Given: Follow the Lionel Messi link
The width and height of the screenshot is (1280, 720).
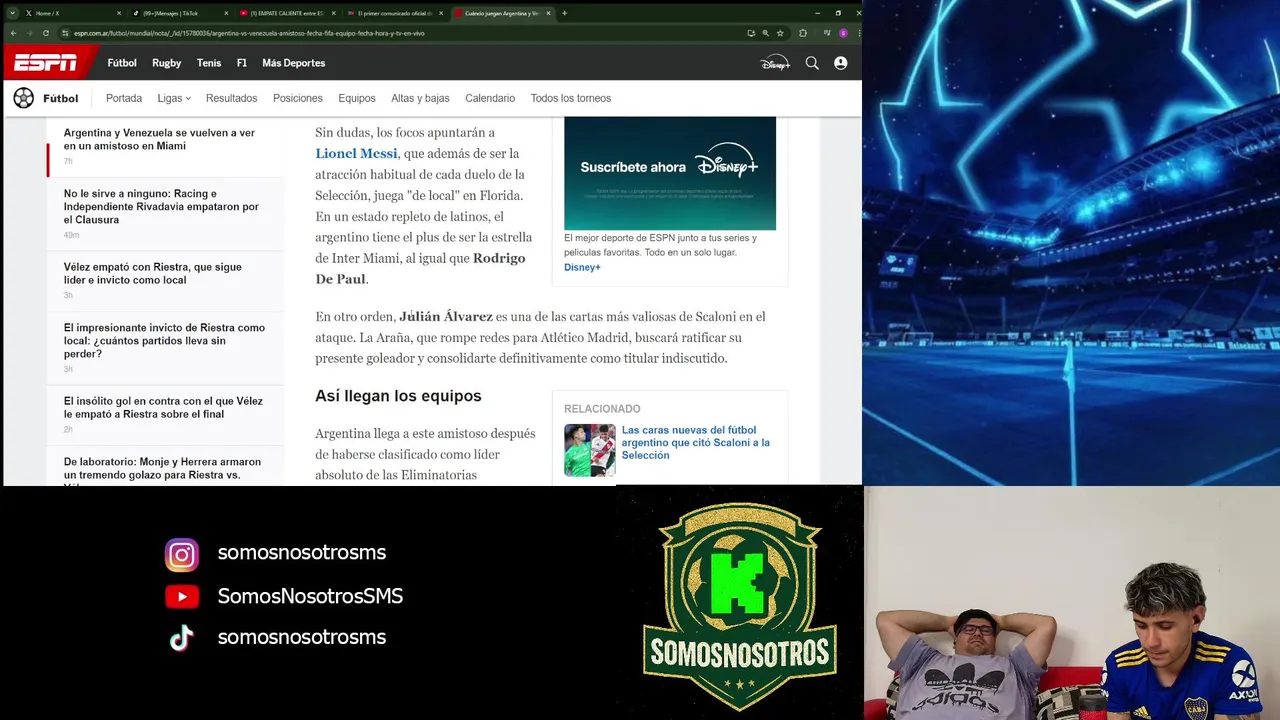Looking at the screenshot, I should (x=356, y=153).
